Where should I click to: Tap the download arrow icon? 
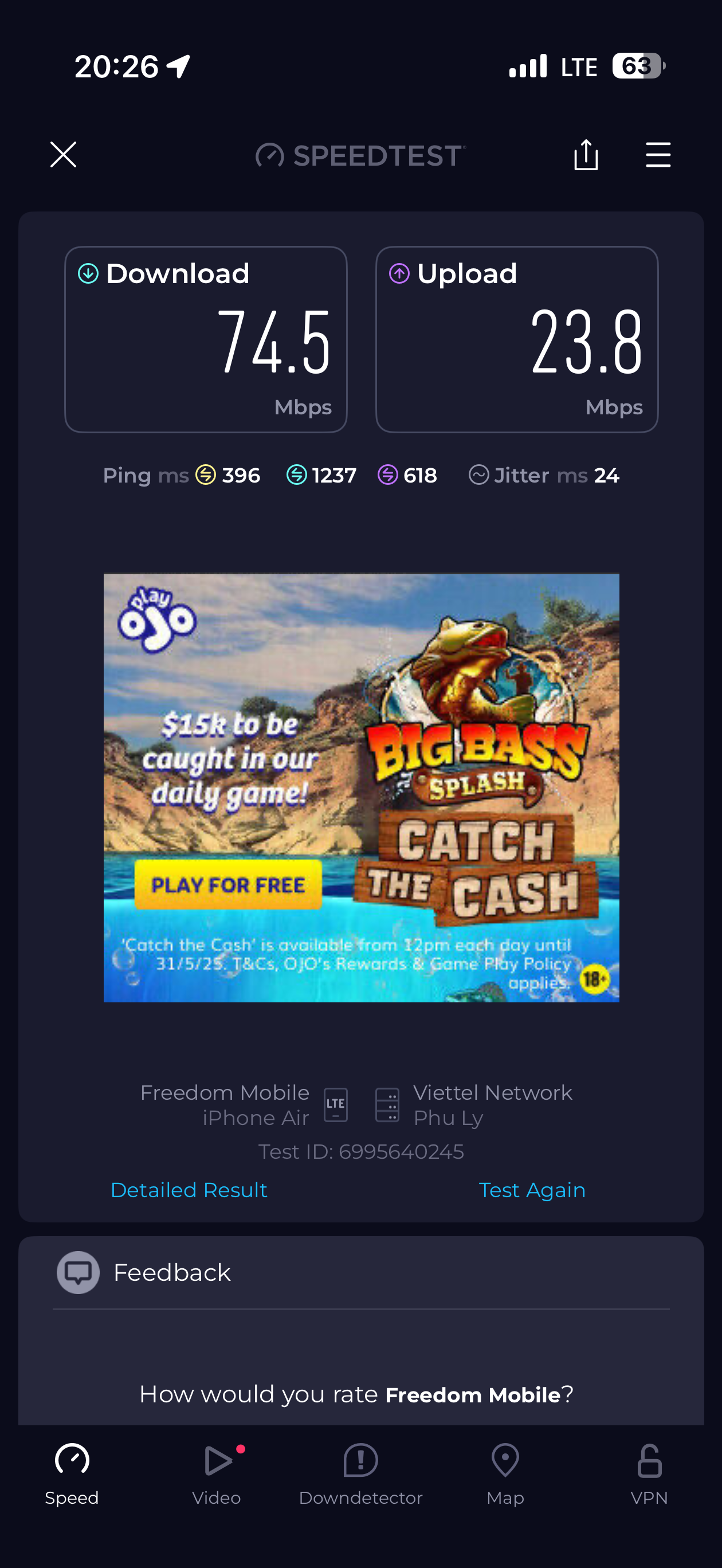click(x=88, y=273)
